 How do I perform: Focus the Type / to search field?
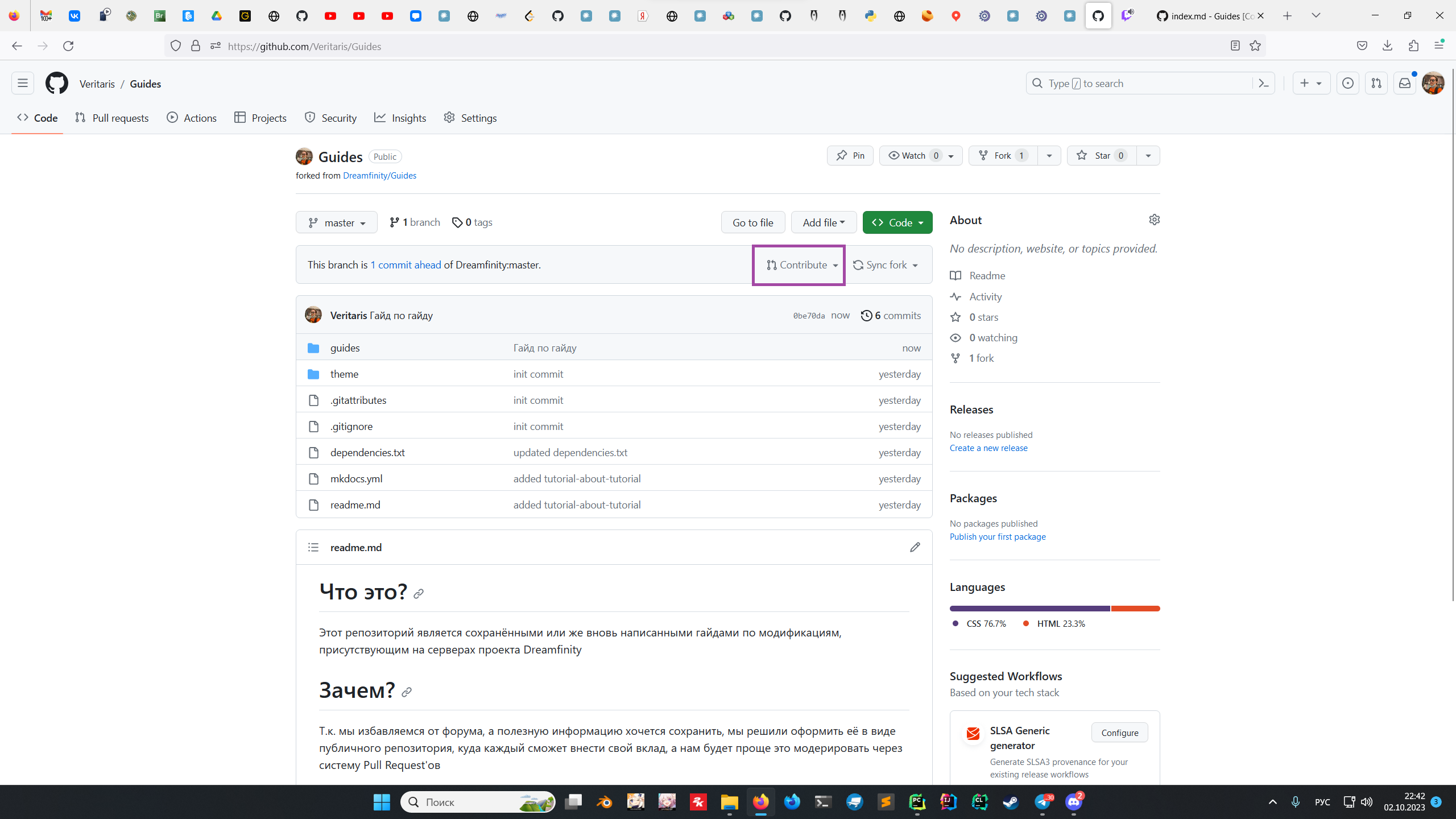1137,84
